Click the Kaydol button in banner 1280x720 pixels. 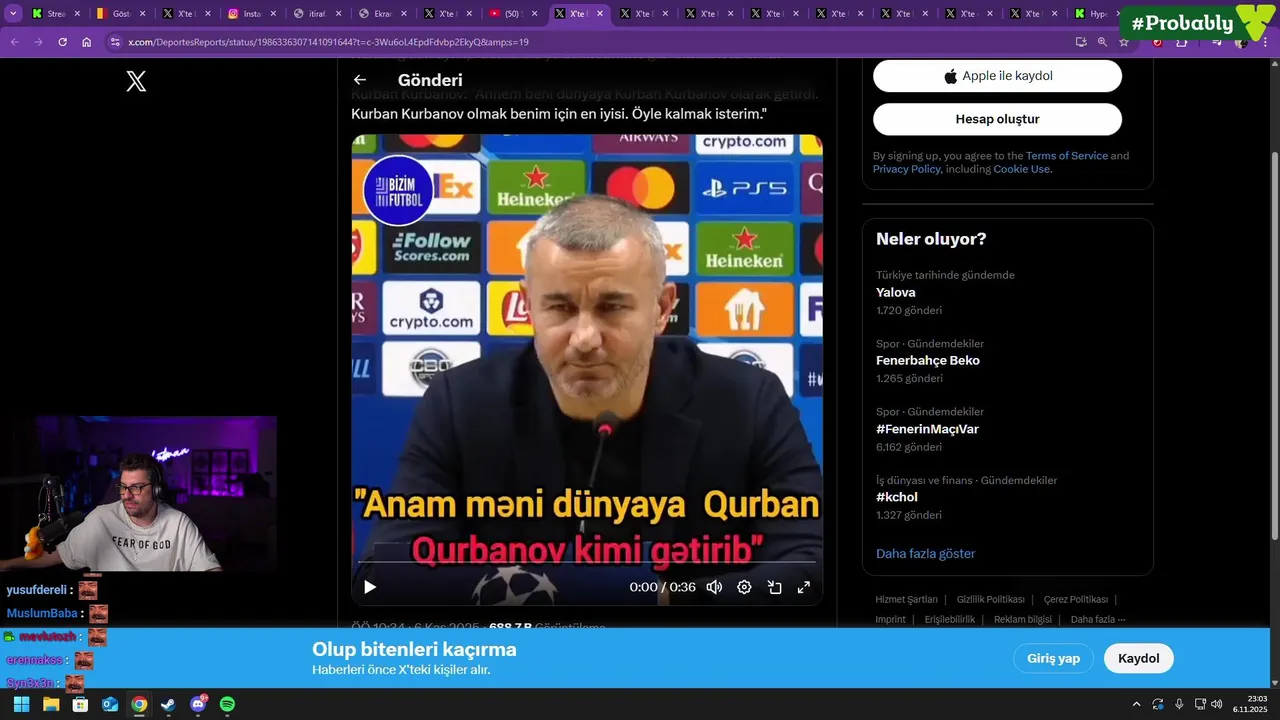[x=1138, y=658]
